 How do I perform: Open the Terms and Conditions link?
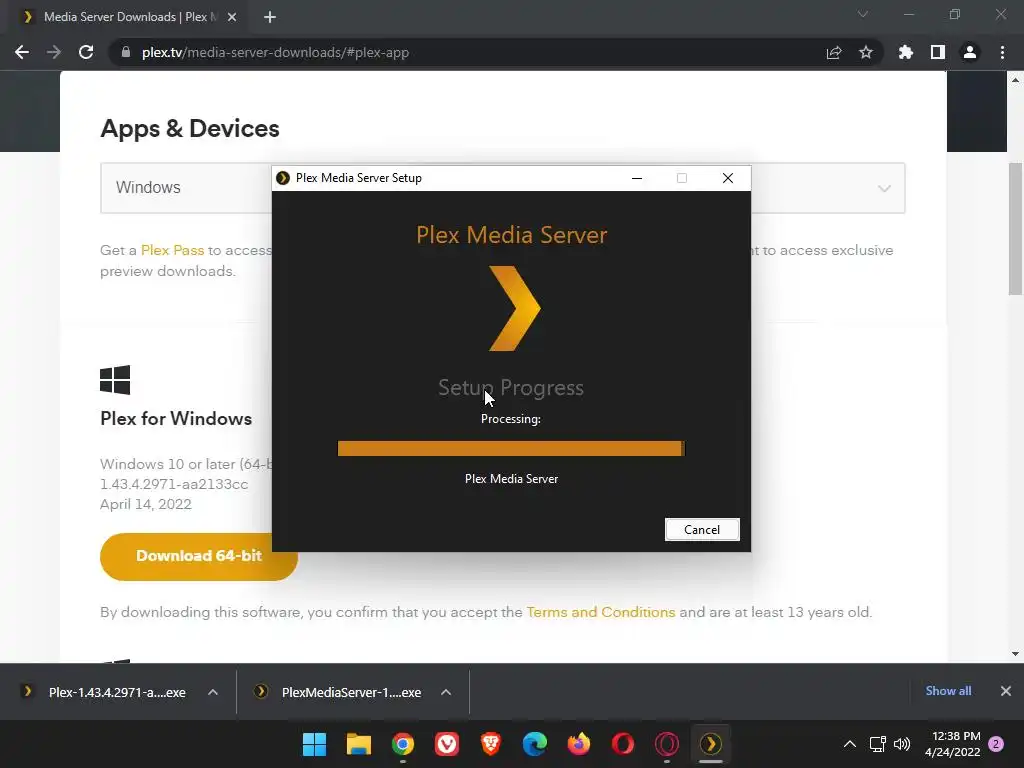click(x=601, y=612)
